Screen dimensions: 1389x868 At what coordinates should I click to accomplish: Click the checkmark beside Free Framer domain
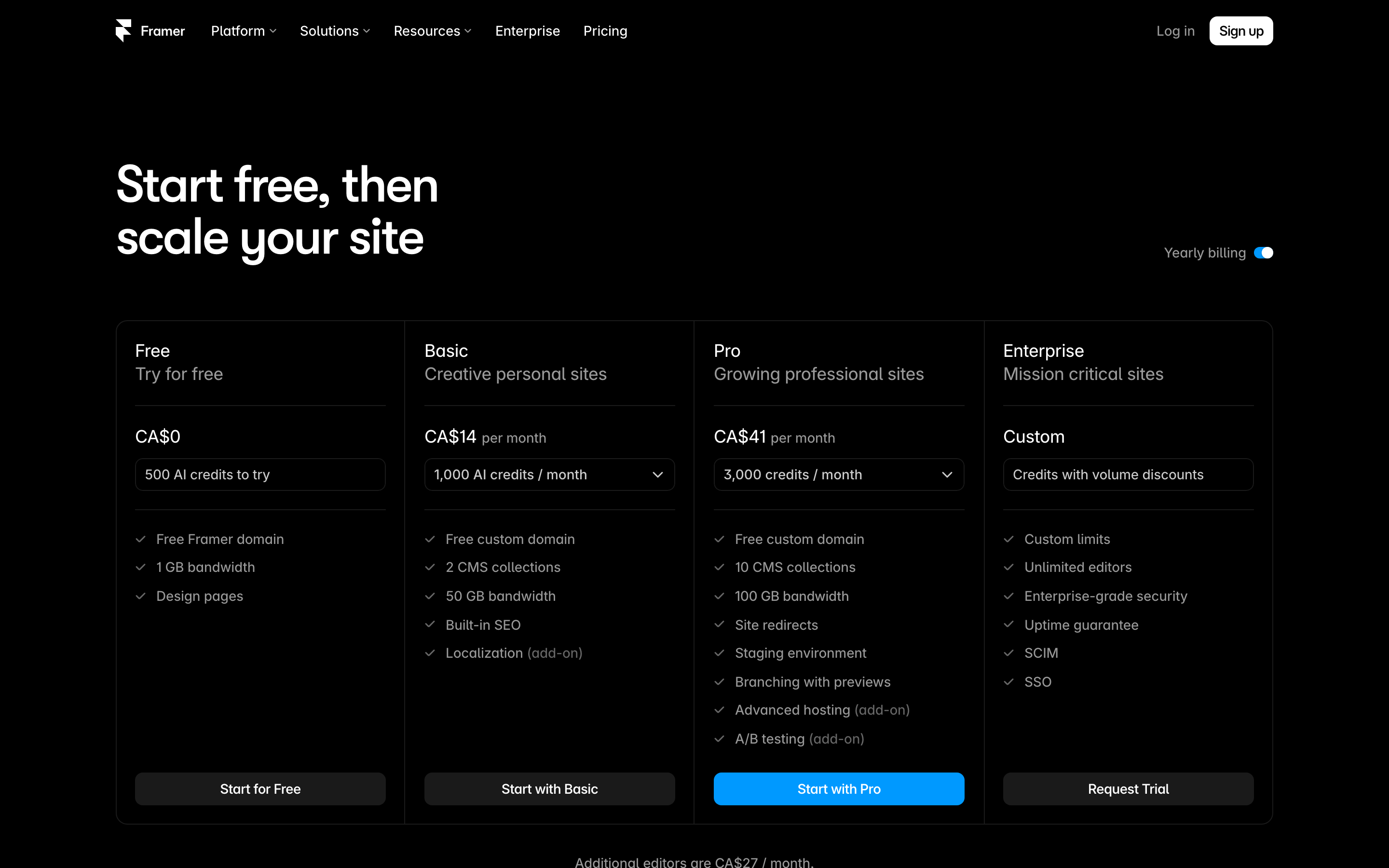coord(141,539)
